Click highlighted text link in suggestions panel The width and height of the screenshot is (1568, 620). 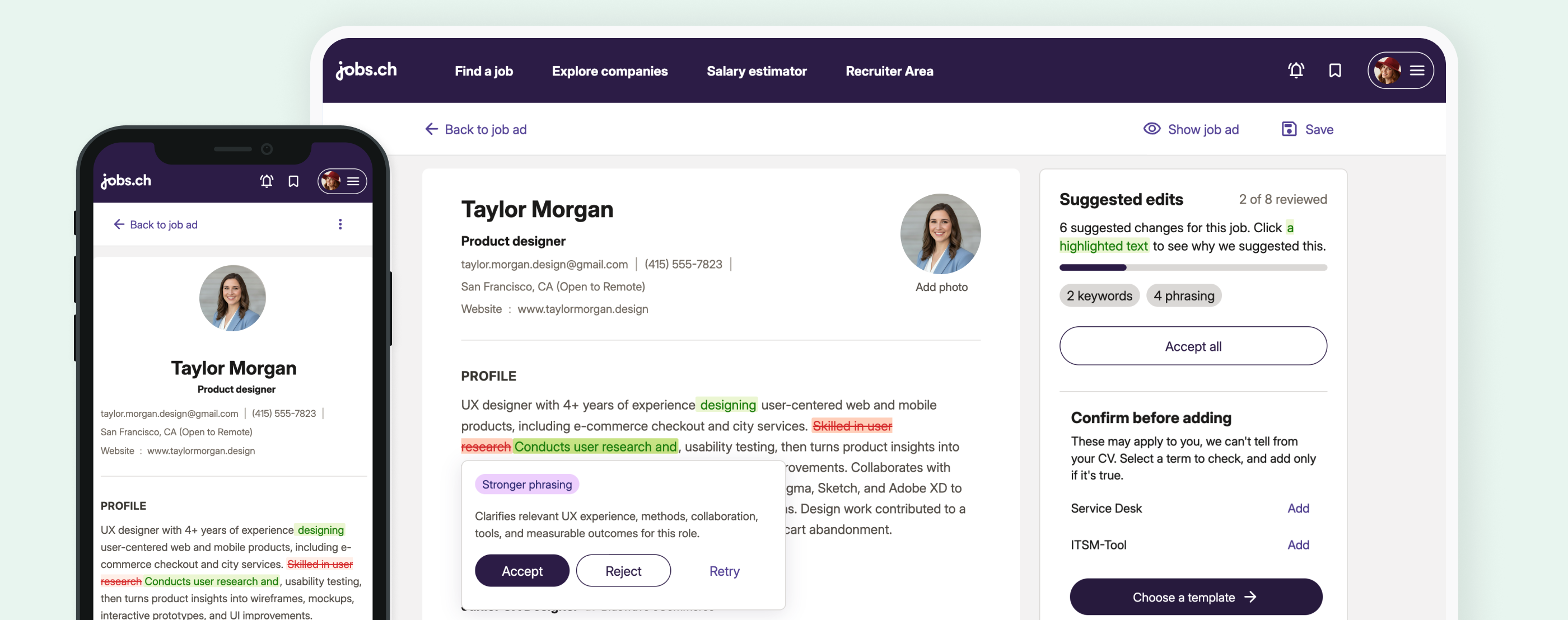click(x=1103, y=246)
